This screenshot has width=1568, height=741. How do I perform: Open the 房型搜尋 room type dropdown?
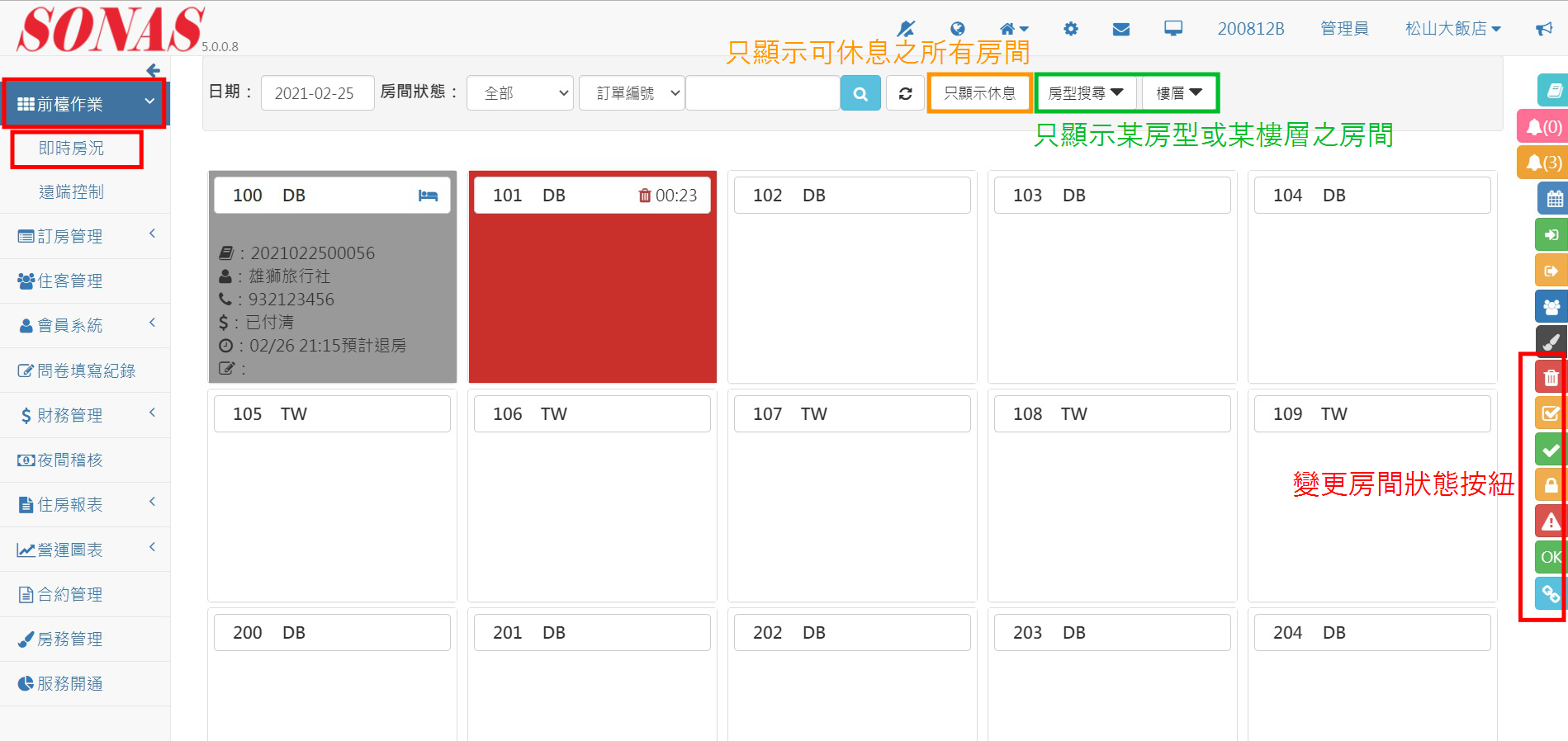coord(1085,93)
